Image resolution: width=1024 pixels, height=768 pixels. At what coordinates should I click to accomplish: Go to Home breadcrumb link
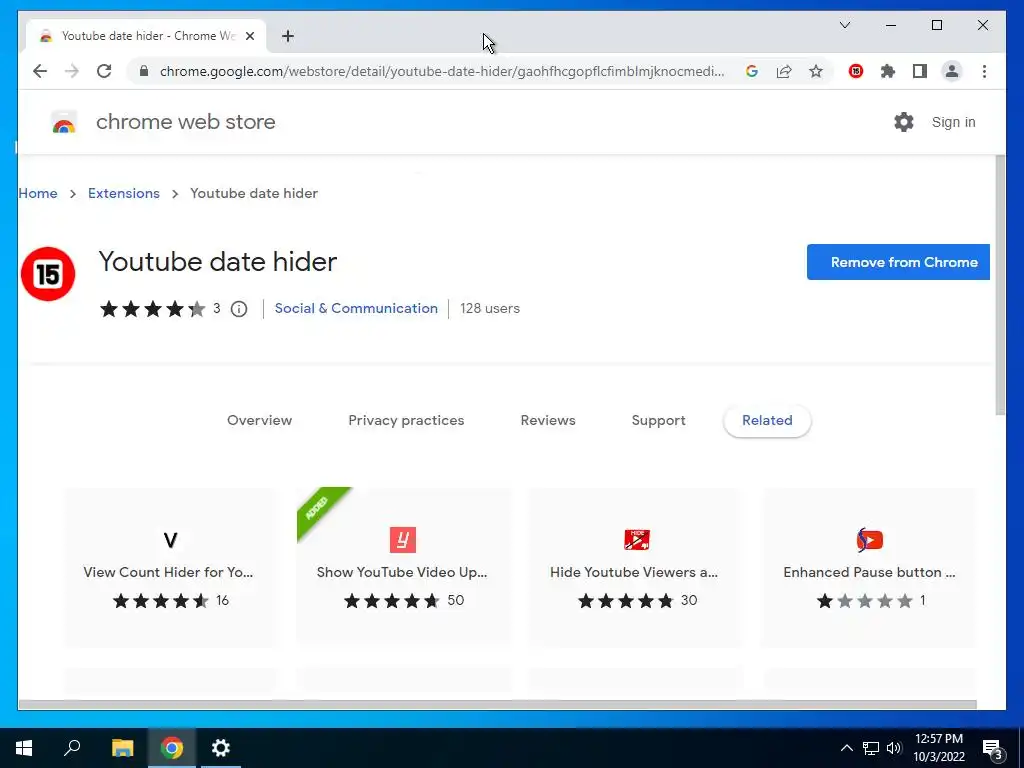[x=37, y=193]
